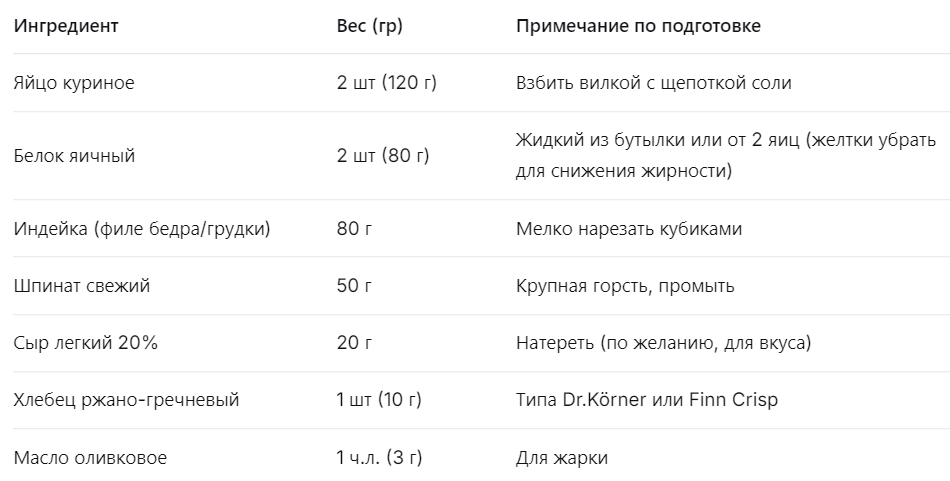Click the 'Мелко нарезать кубиками' note
This screenshot has width=950, height=481.
(629, 229)
